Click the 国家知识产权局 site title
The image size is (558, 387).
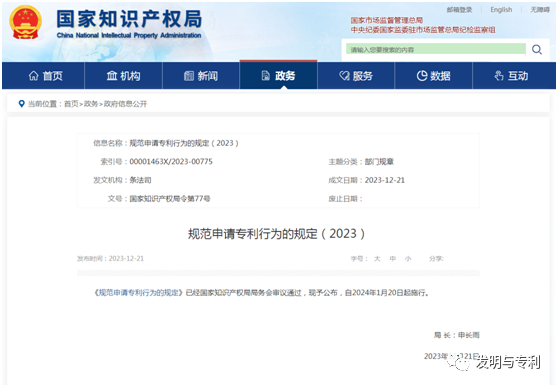click(129, 19)
